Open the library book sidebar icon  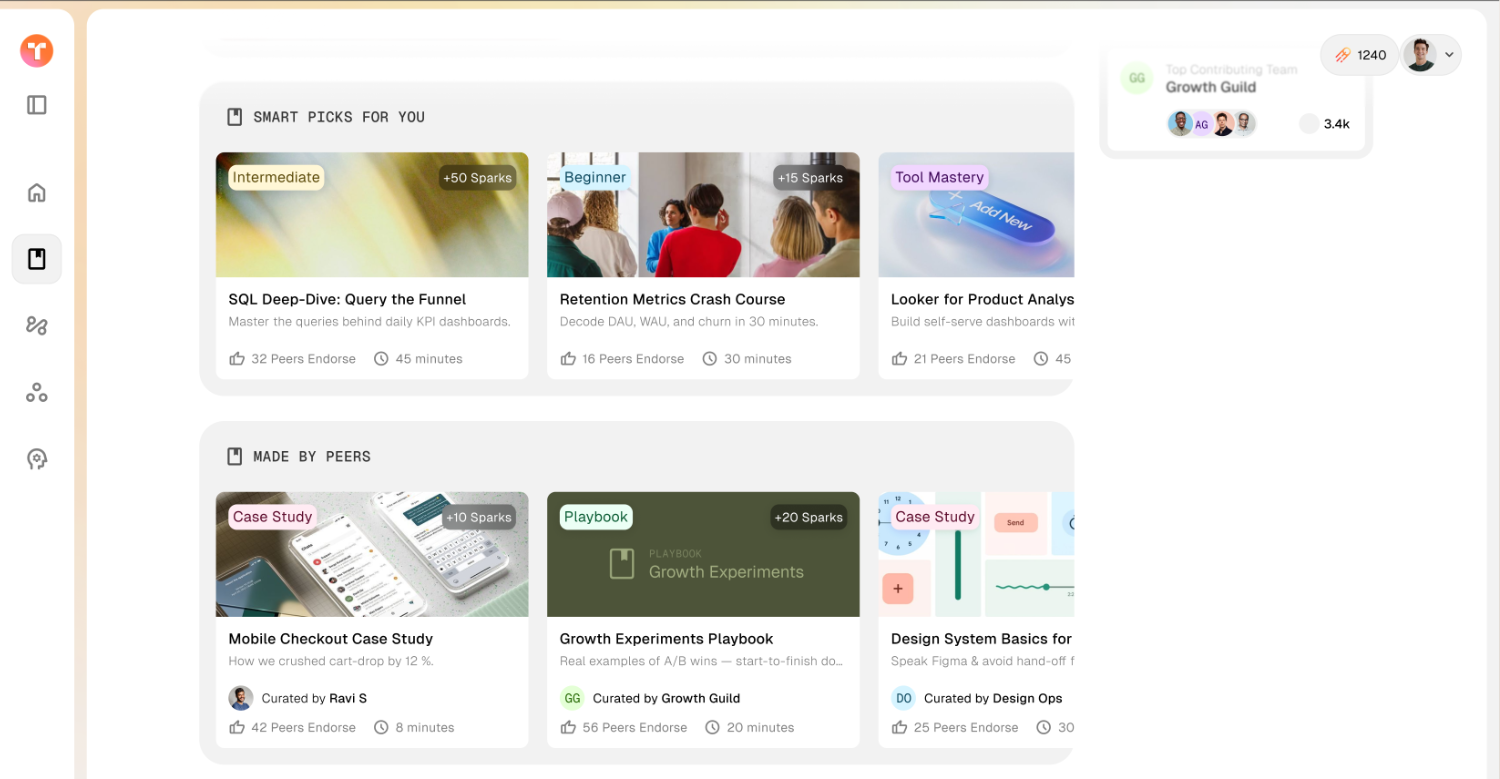pos(37,259)
